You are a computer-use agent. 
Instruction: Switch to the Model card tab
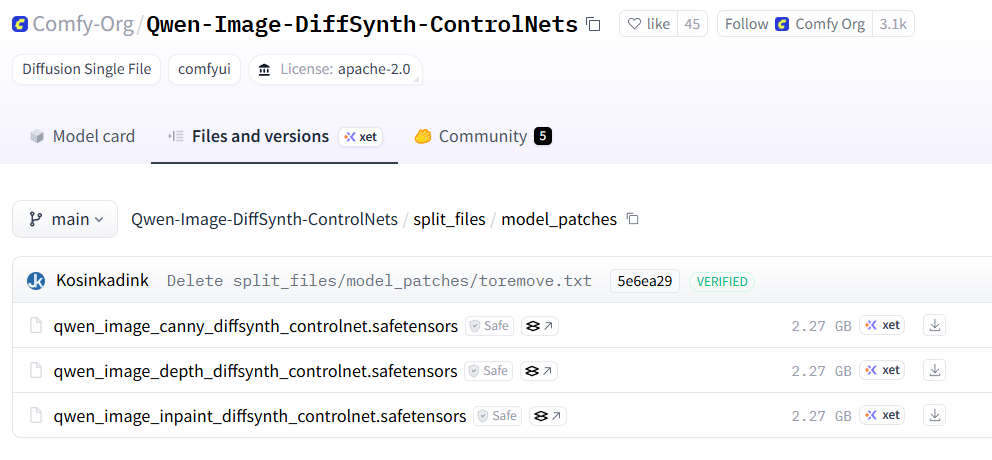[82, 136]
